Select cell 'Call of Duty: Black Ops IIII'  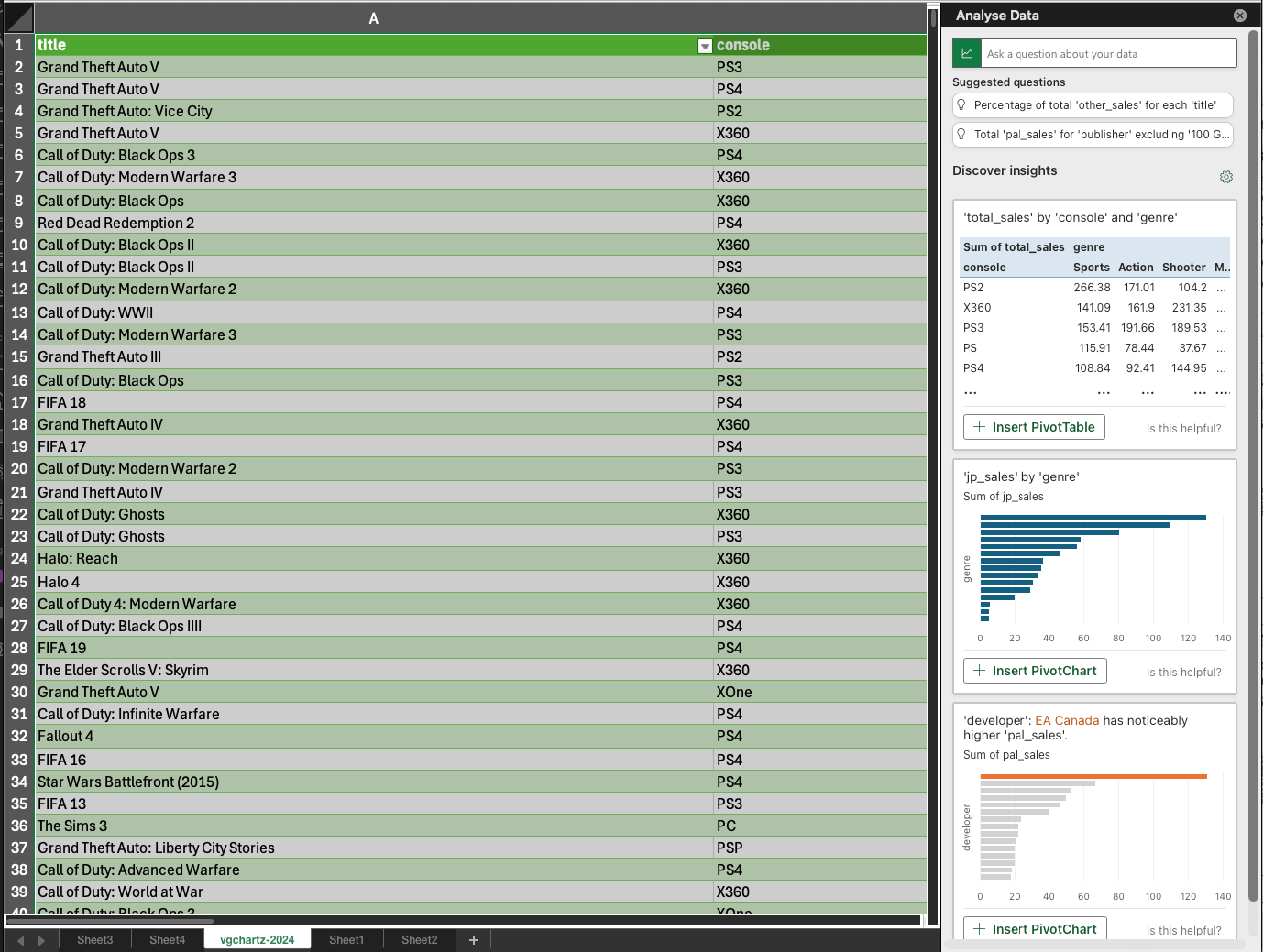375,626
